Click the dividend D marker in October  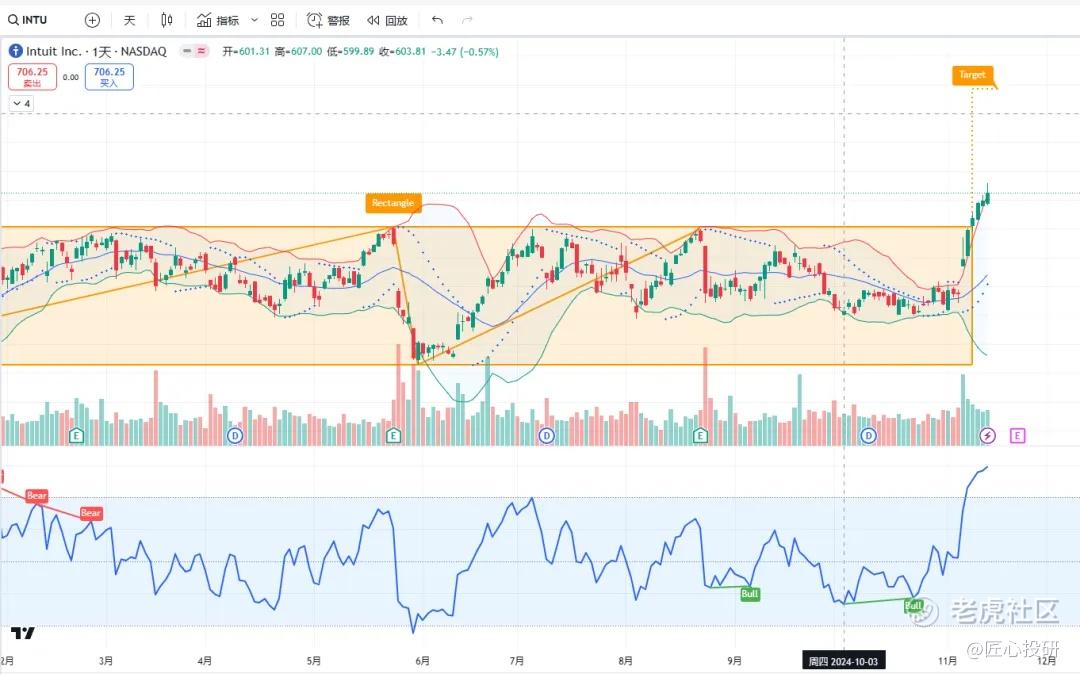[x=868, y=435]
